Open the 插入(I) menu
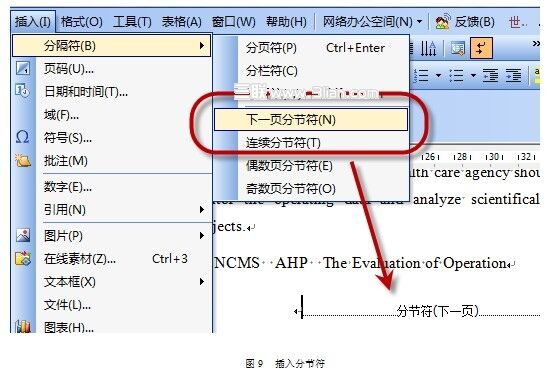This screenshot has height=377, width=549. tap(33, 22)
